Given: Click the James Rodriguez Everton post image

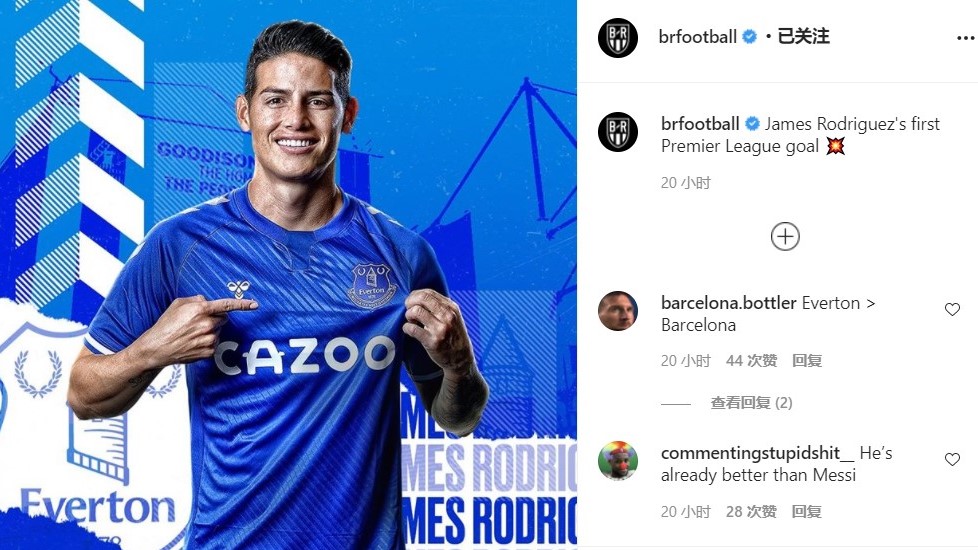Looking at the screenshot, I should tap(288, 275).
